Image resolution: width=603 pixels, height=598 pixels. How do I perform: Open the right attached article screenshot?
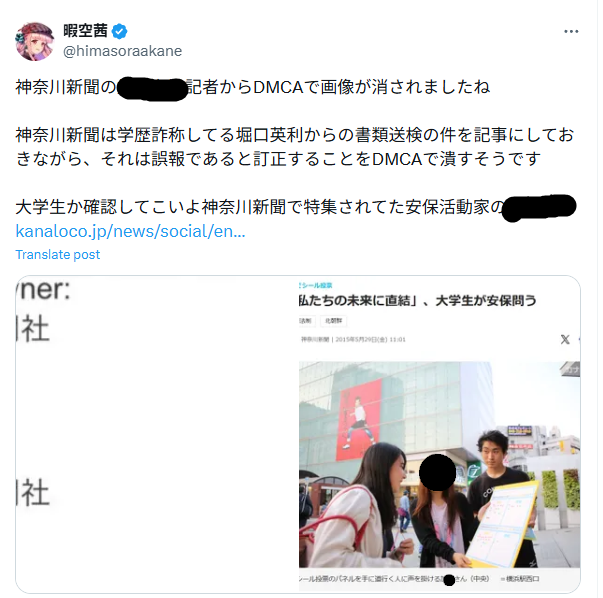[x=440, y=434]
